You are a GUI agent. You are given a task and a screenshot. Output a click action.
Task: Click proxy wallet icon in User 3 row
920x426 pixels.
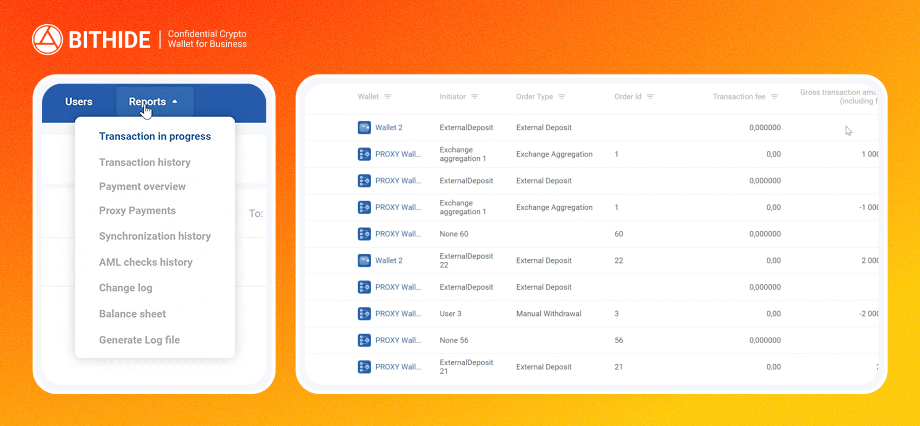click(364, 313)
